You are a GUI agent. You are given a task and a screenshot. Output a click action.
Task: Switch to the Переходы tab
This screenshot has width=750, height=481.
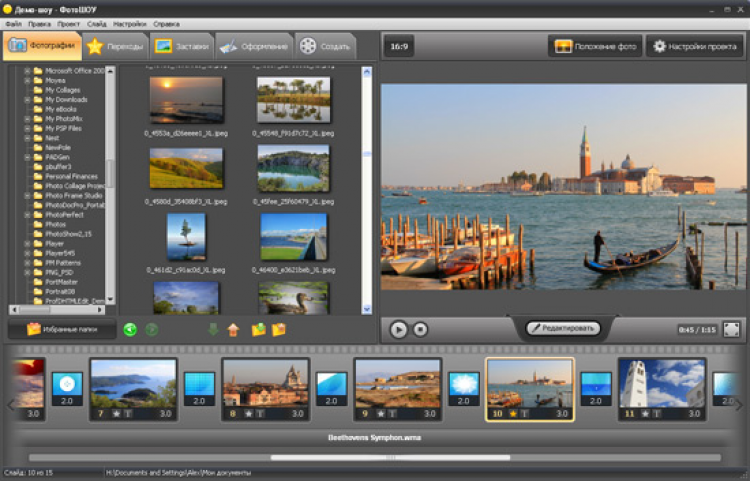click(x=115, y=46)
